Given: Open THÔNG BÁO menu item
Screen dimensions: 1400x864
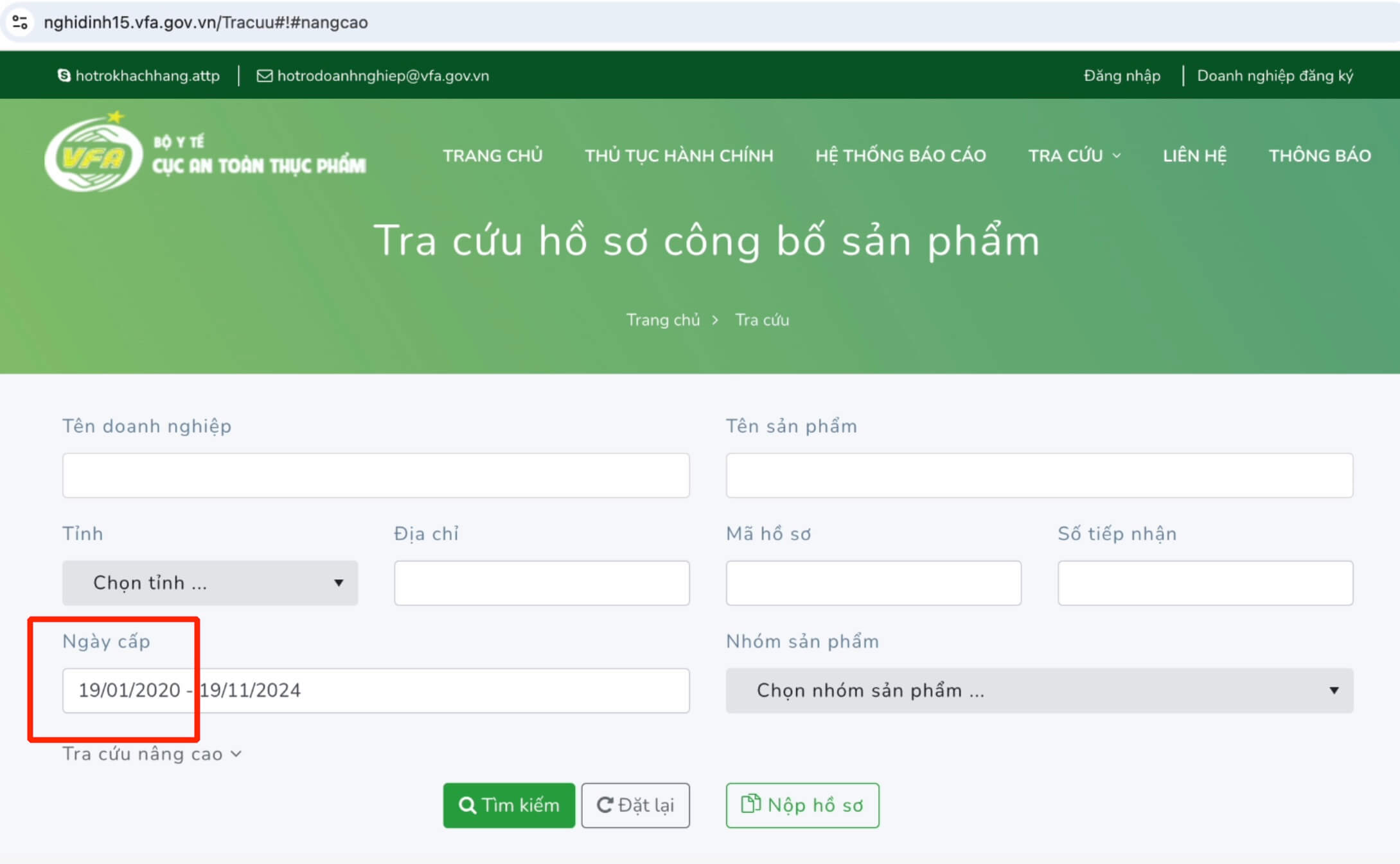Looking at the screenshot, I should pyautogui.click(x=1320, y=155).
